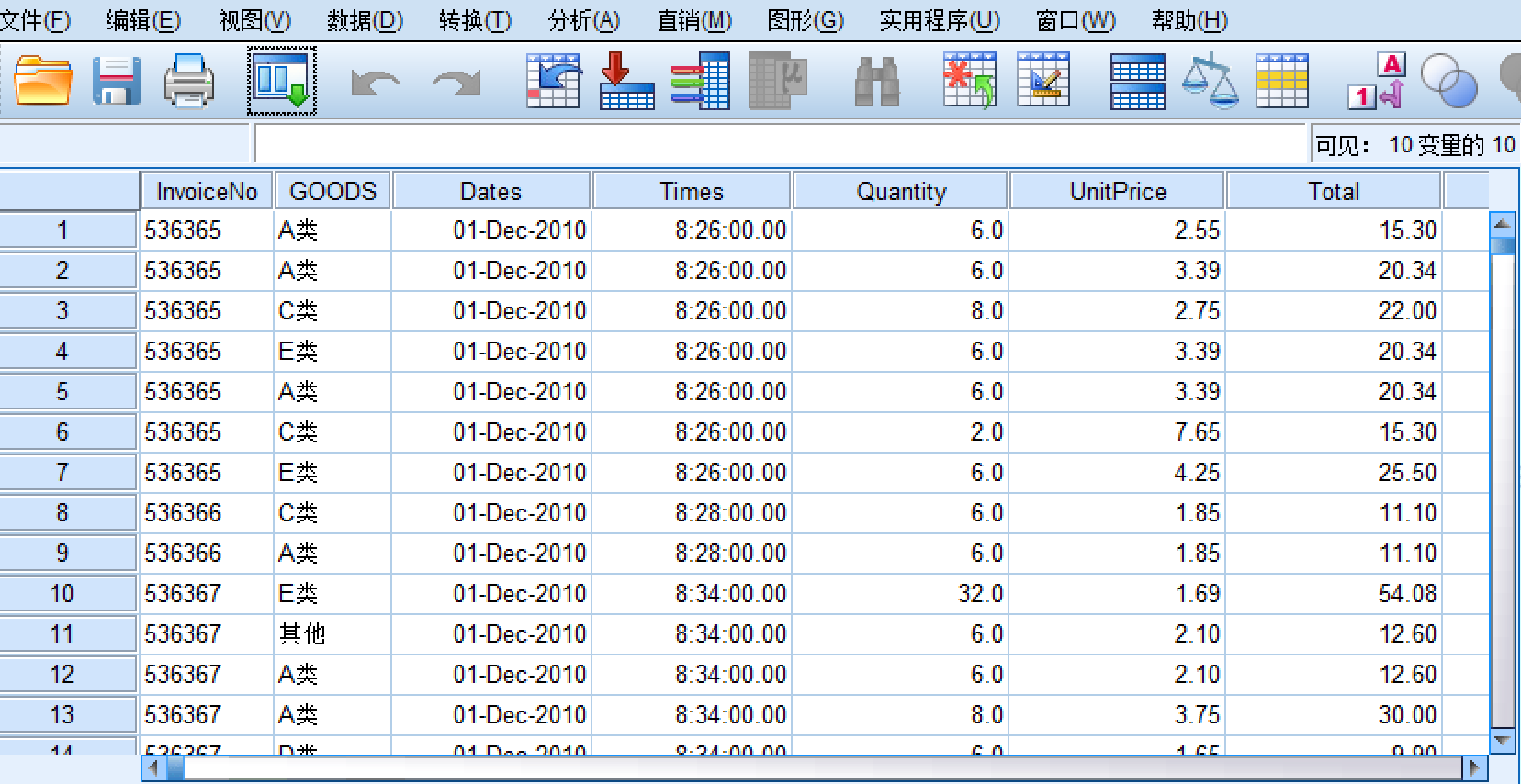Click the vertical scrollbar up arrow
Viewport: 1521px width, 784px height.
click(1503, 223)
